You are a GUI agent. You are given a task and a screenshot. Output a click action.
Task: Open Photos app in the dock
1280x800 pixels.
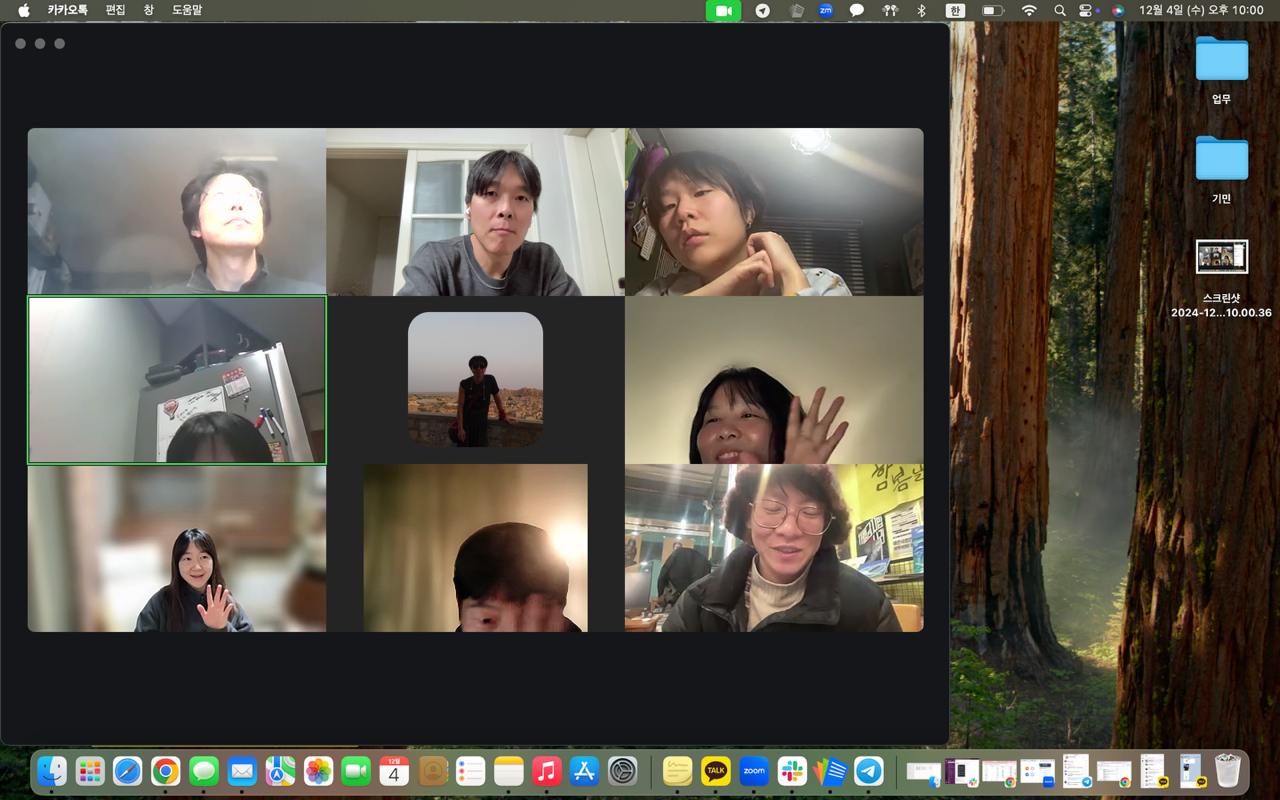pyautogui.click(x=318, y=771)
